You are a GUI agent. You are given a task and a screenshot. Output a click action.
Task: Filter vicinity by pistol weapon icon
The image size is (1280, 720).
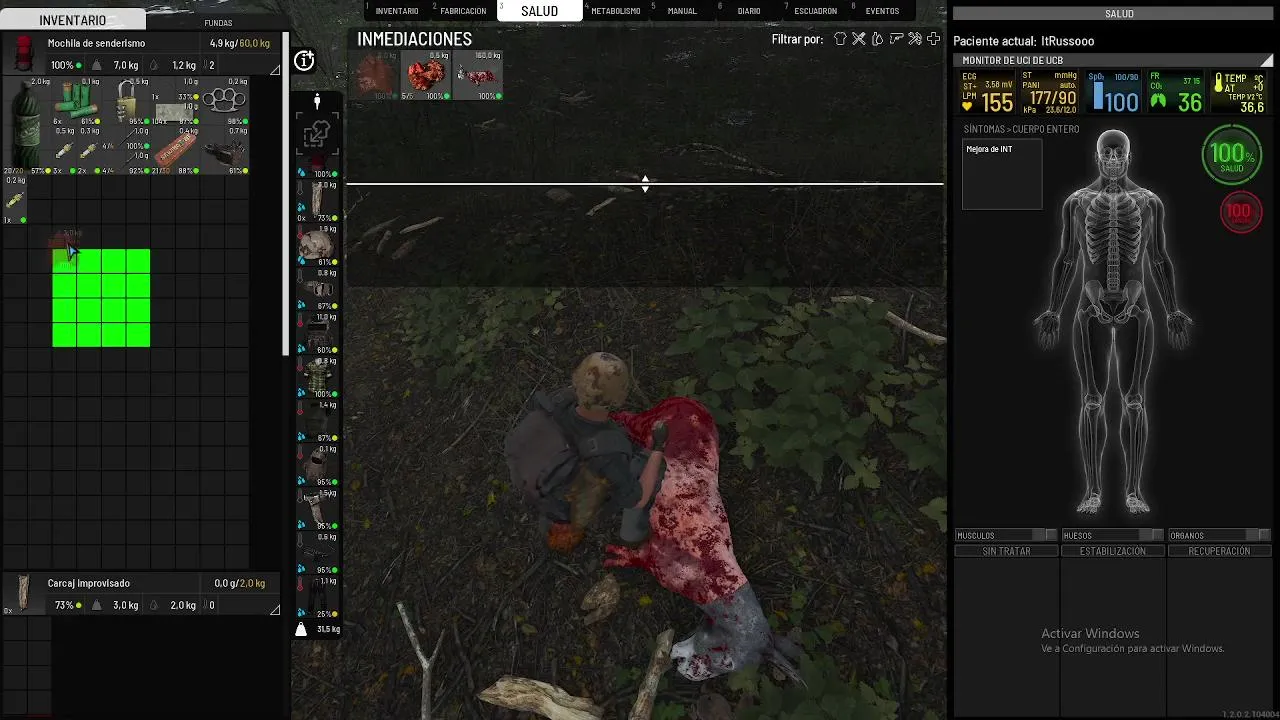[x=896, y=39]
